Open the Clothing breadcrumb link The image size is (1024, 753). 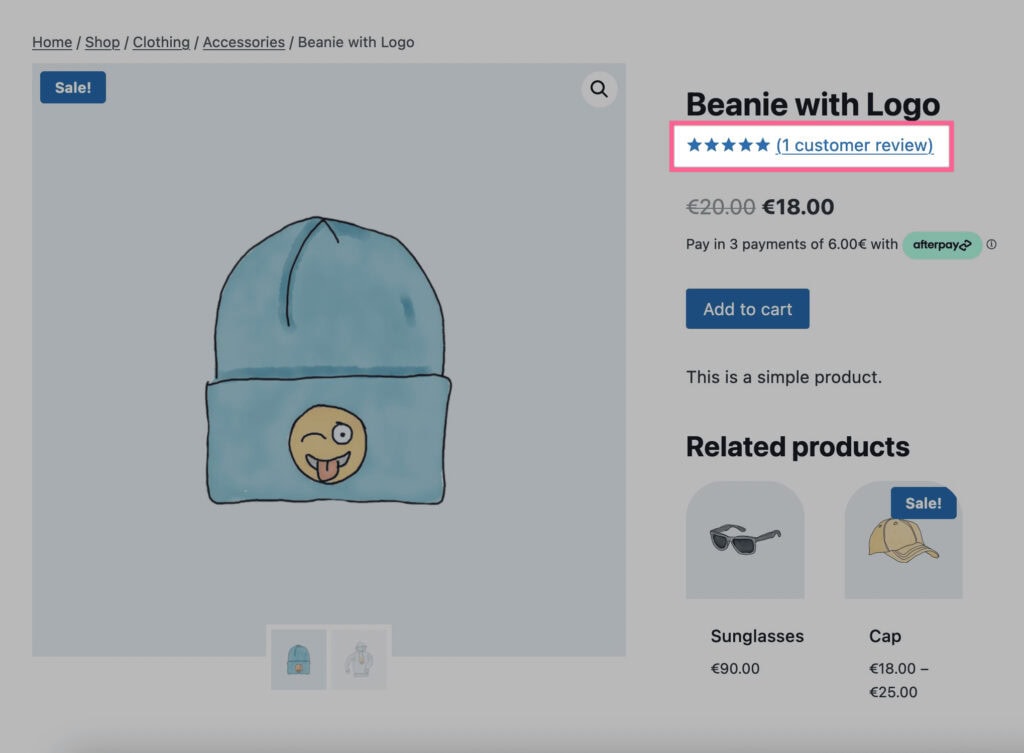pyautogui.click(x=161, y=42)
